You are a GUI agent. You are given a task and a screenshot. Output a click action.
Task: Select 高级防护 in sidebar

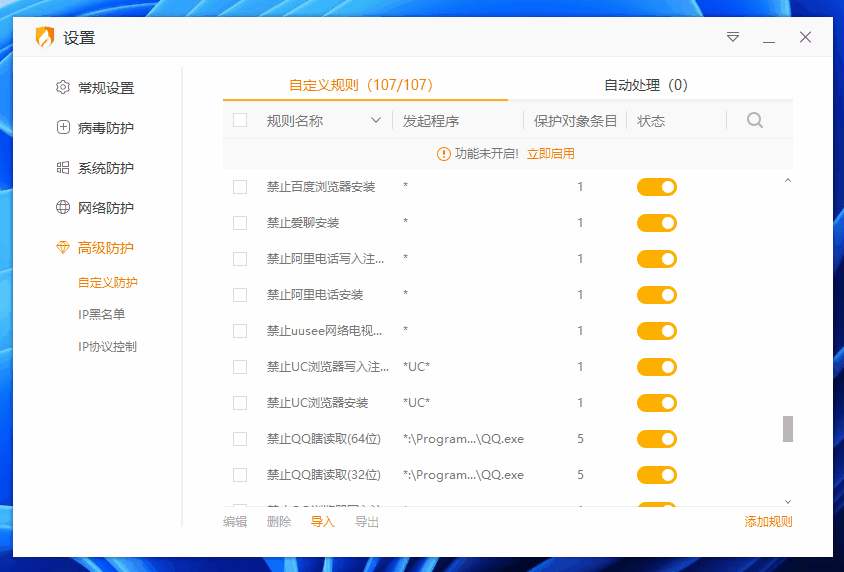pos(106,248)
